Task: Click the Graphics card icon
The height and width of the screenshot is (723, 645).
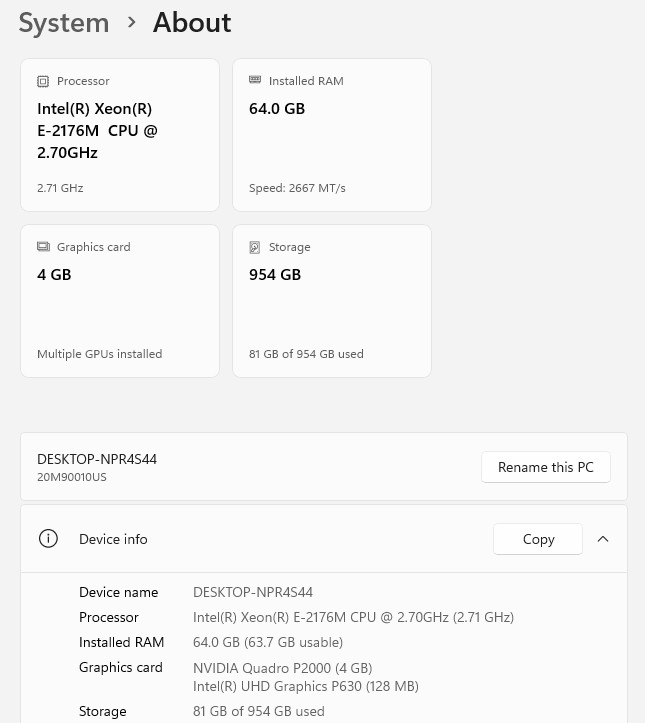Action: point(43,247)
